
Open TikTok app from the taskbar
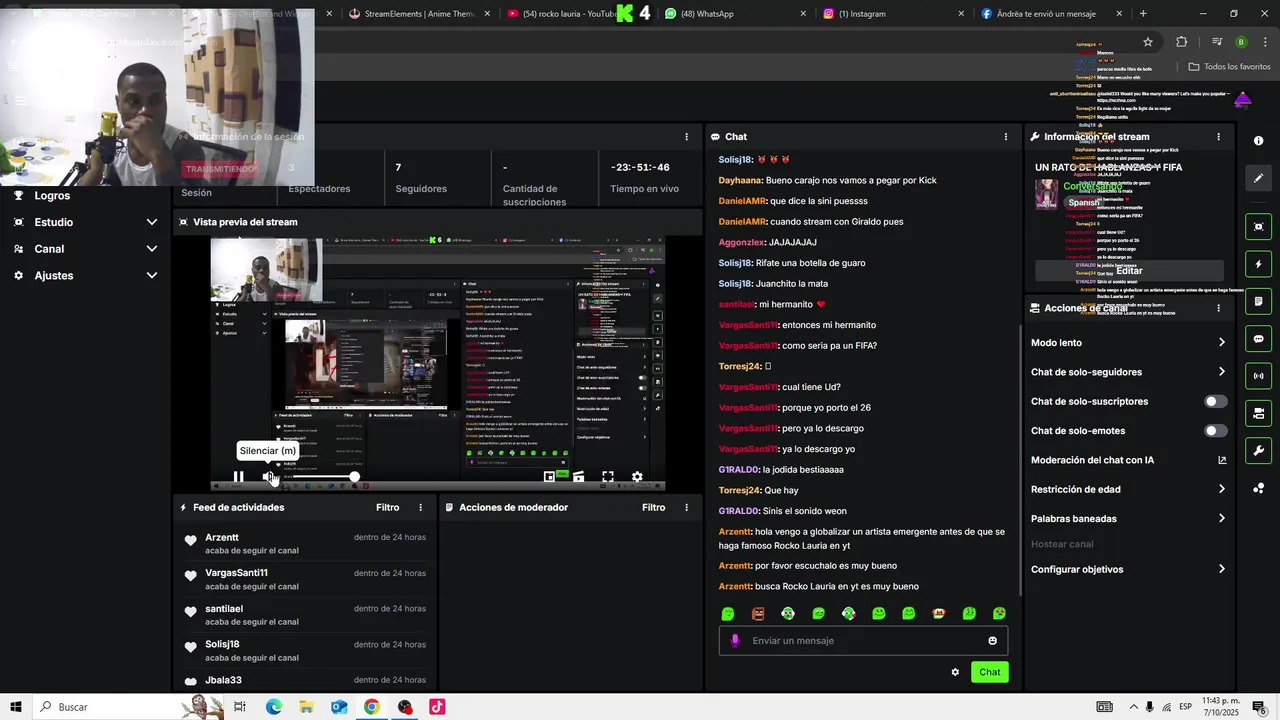[437, 707]
